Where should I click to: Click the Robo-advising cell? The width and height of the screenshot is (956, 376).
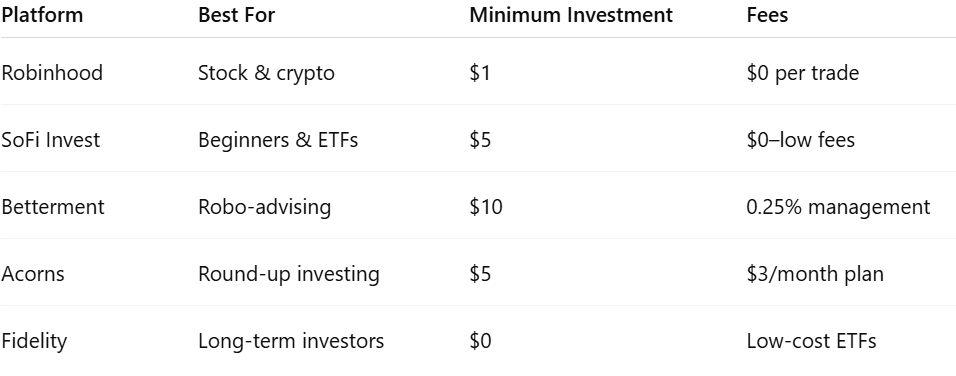coord(265,207)
